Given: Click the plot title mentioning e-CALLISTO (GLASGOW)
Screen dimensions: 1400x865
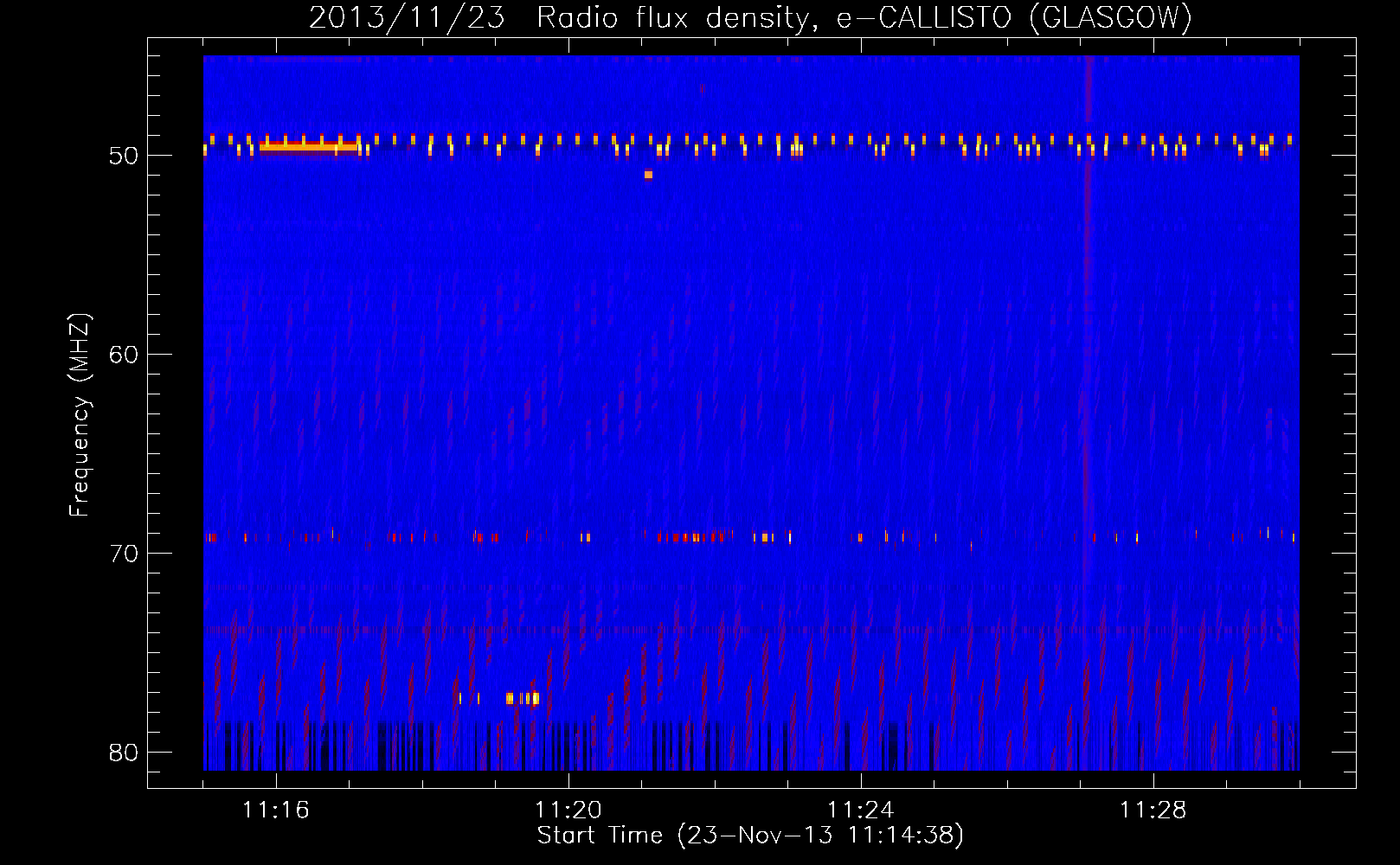Looking at the screenshot, I should tap(750, 17).
